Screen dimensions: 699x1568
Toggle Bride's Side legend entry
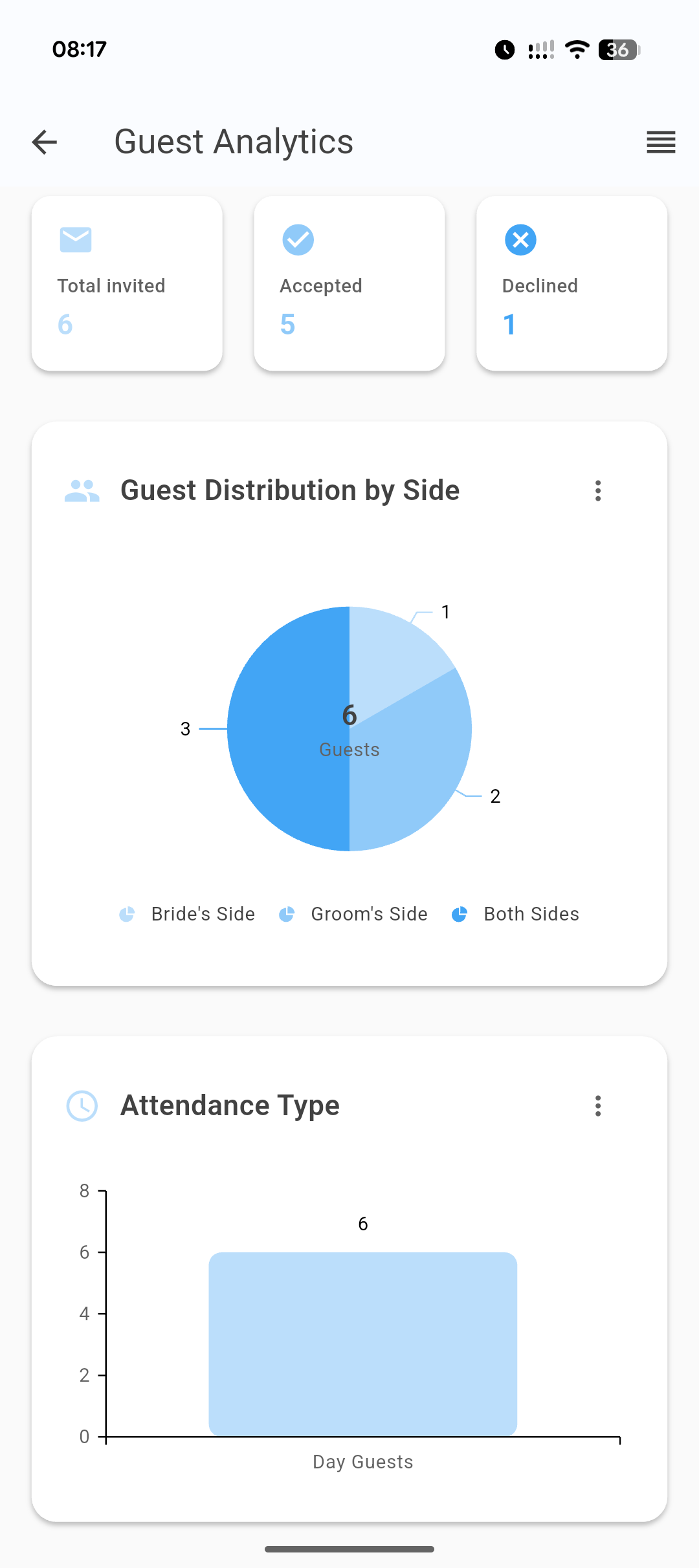[x=188, y=914]
